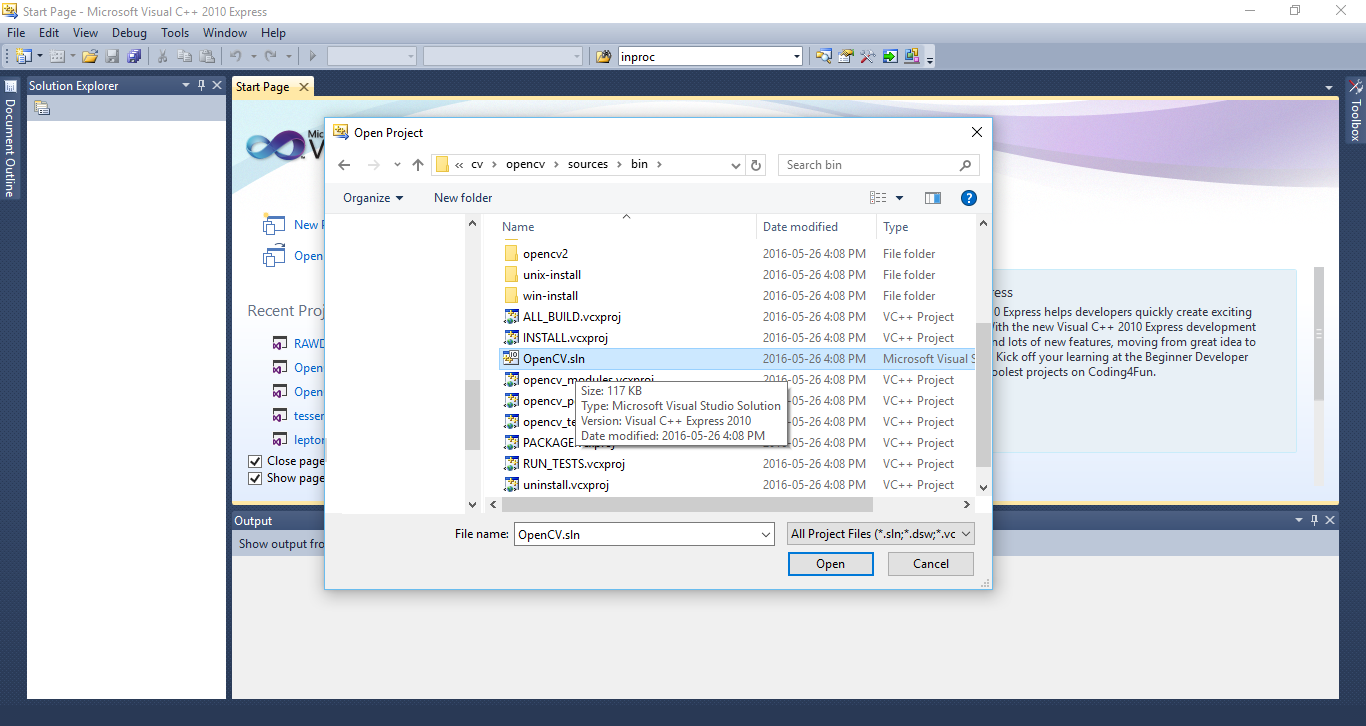Click the navigation pane vertical scrollbar
This screenshot has width=1366, height=726.
click(x=473, y=415)
